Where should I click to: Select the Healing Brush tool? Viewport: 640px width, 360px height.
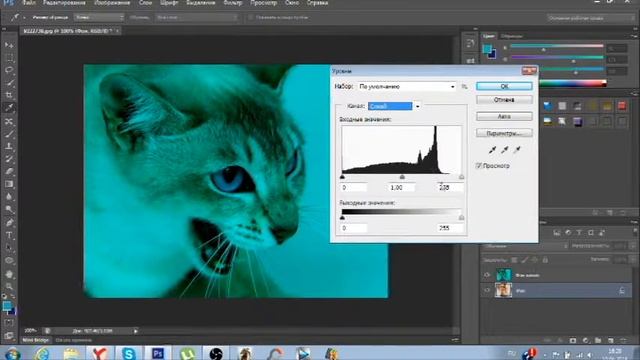pyautogui.click(x=9, y=122)
